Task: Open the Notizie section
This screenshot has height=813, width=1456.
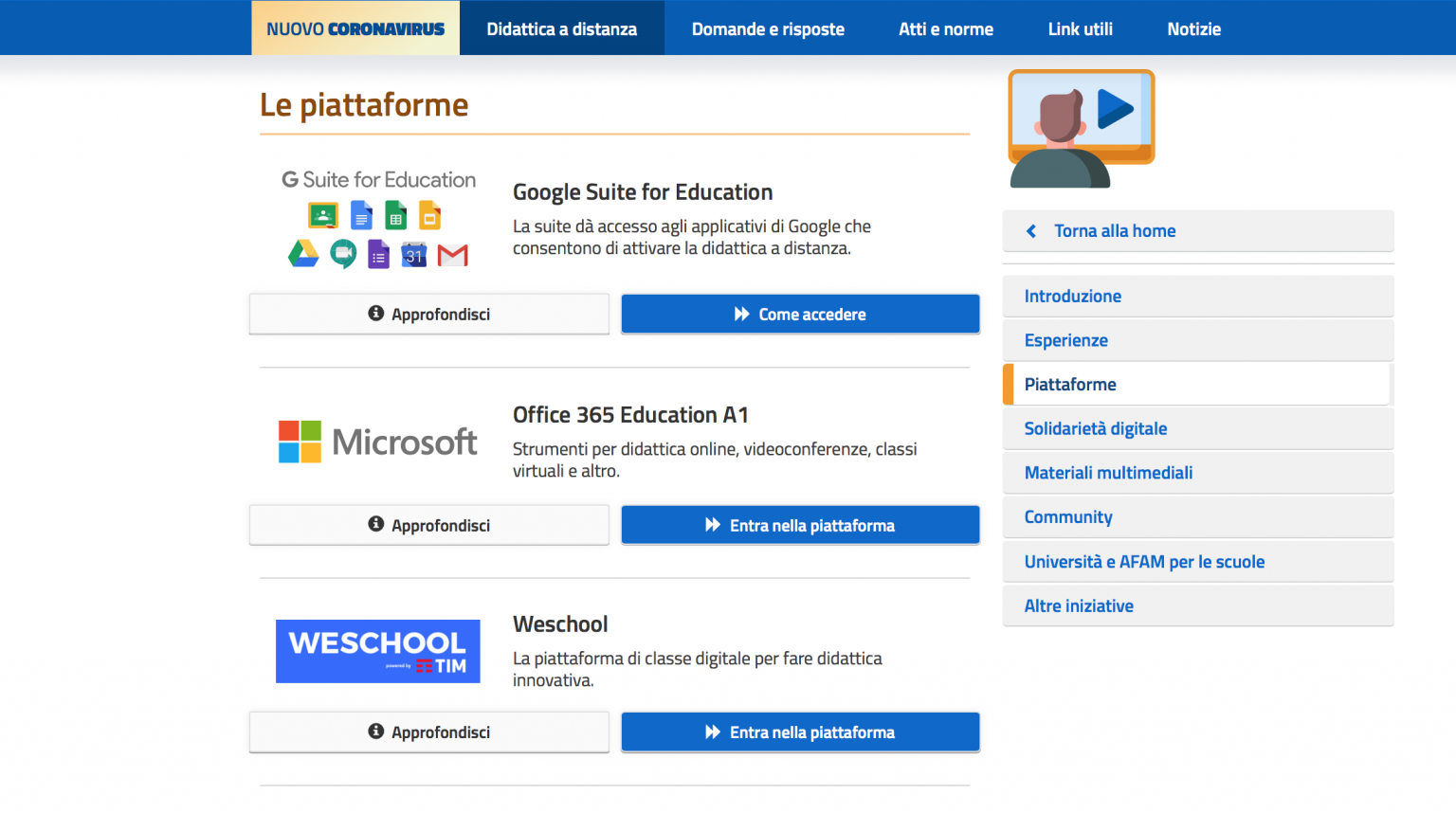Action: pos(1194,28)
